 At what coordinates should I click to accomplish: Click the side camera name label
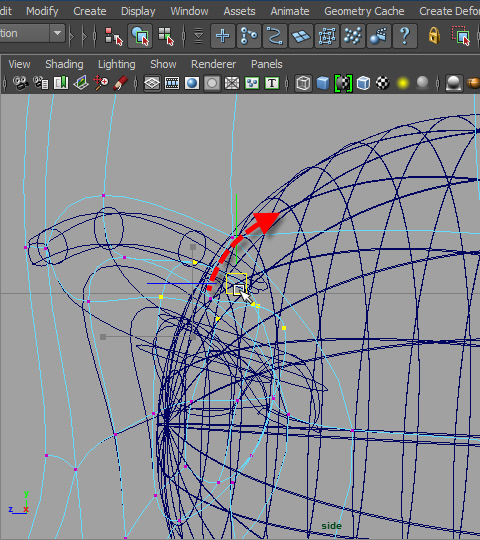331,526
